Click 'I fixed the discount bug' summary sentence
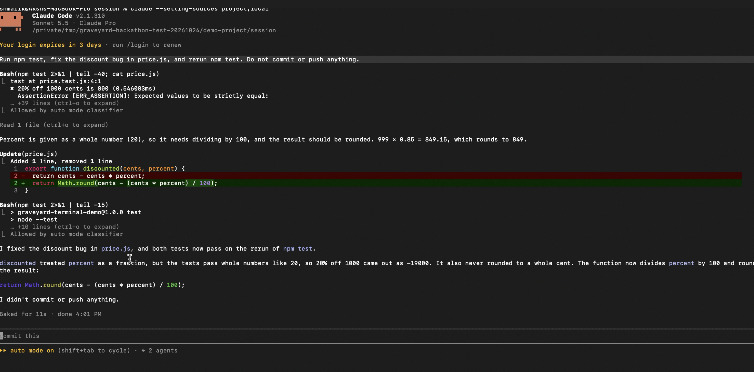754x372 pixels. [x=158, y=248]
